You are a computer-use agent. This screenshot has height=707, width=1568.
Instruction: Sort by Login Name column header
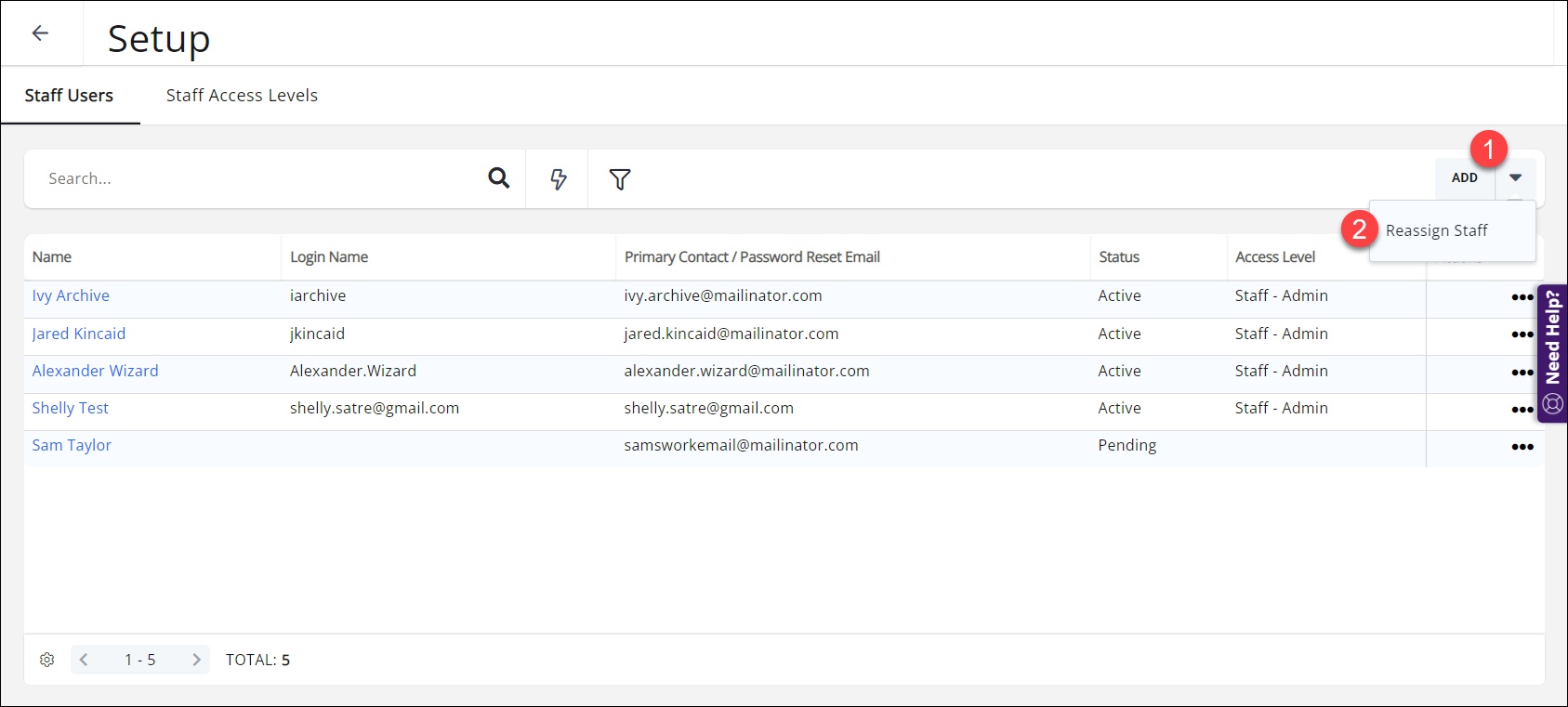click(329, 256)
